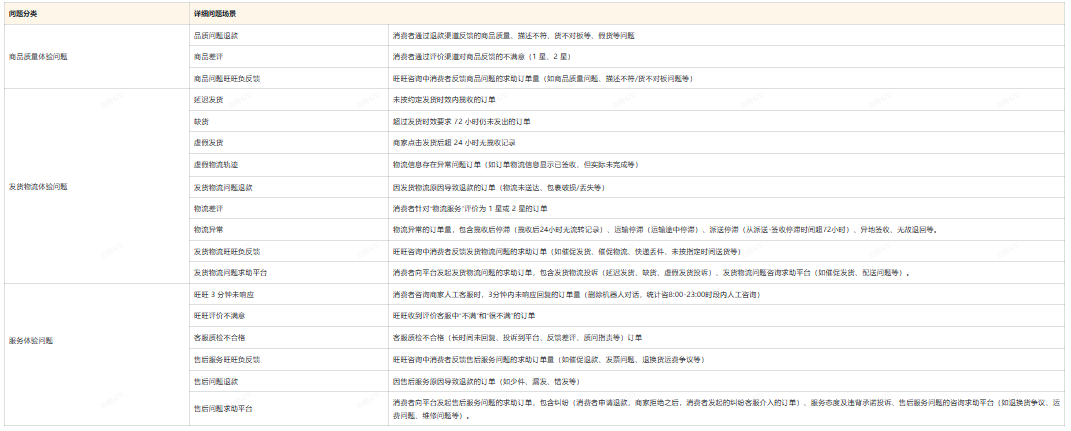
Task: Select the 服务体验问题 category cell
Action: click(31, 340)
